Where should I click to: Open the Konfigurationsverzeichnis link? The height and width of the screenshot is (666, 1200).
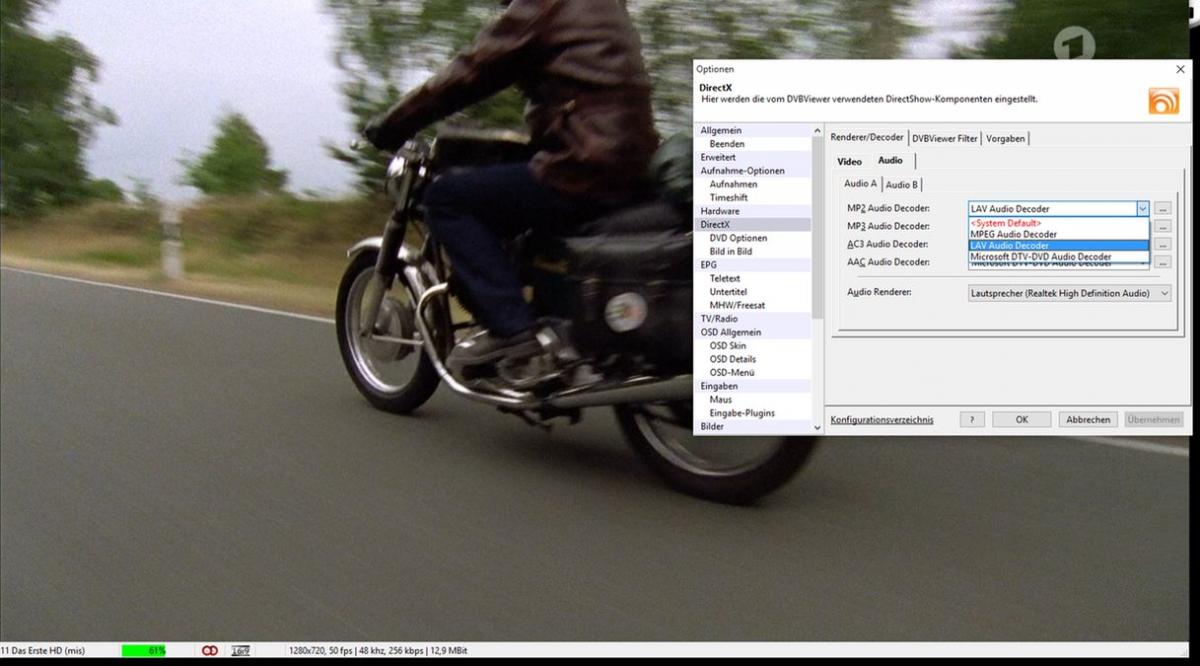click(x=882, y=420)
